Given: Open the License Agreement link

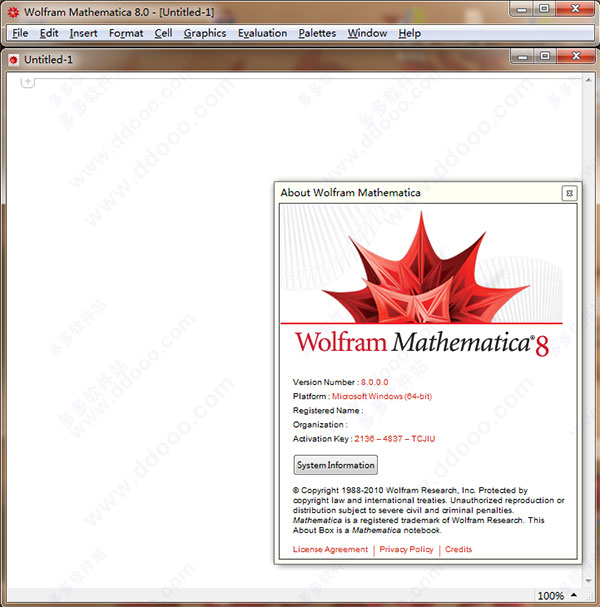Looking at the screenshot, I should [330, 549].
